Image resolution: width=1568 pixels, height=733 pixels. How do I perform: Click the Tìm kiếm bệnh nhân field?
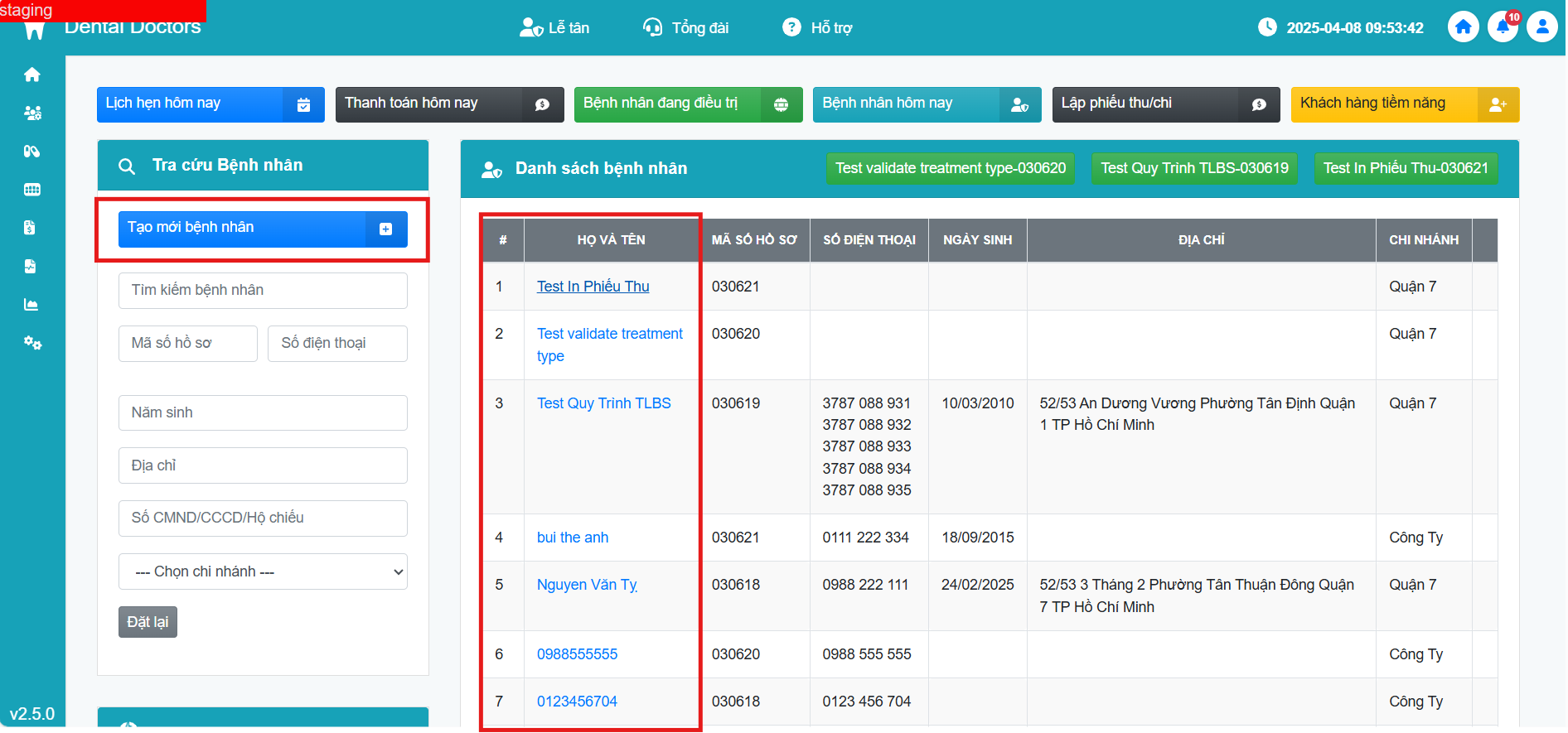pyautogui.click(x=263, y=290)
